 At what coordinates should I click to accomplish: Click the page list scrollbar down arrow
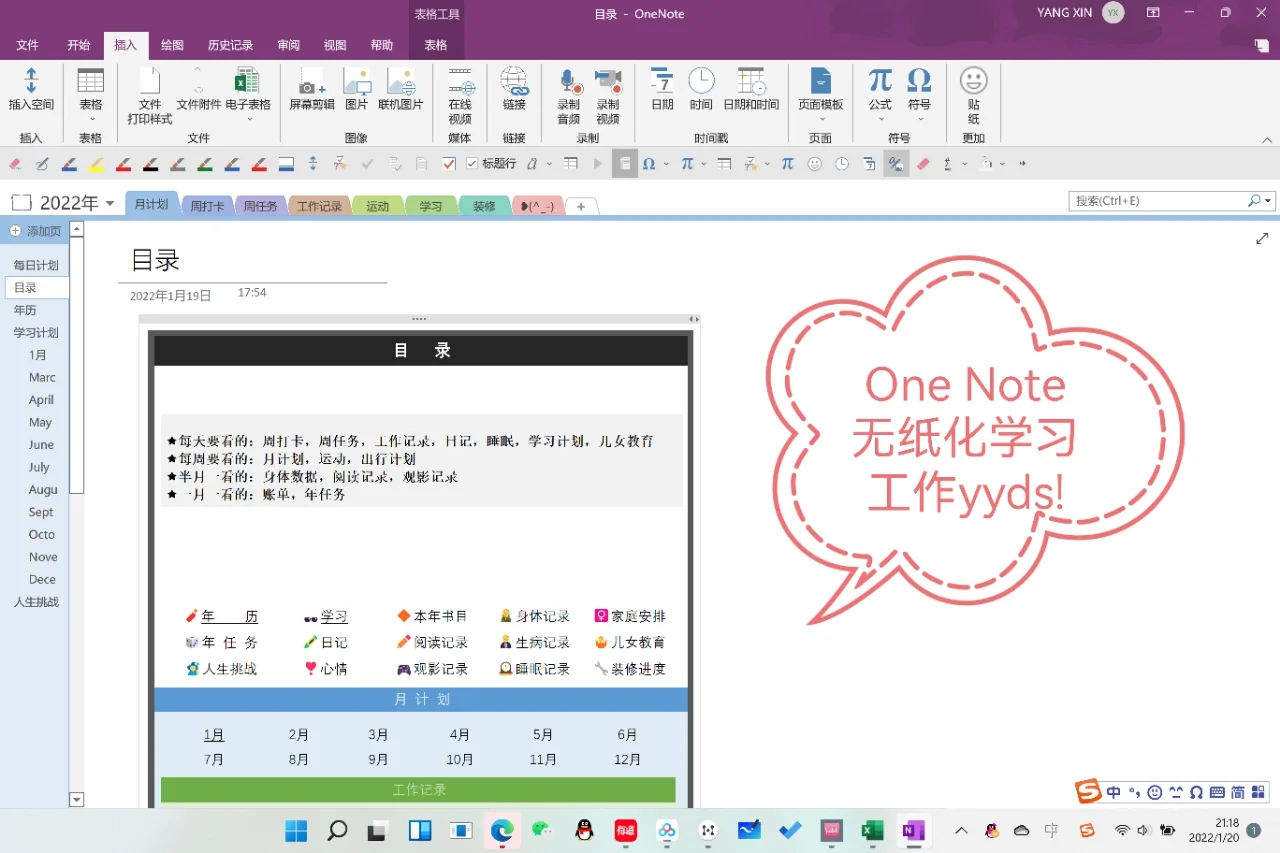point(77,799)
